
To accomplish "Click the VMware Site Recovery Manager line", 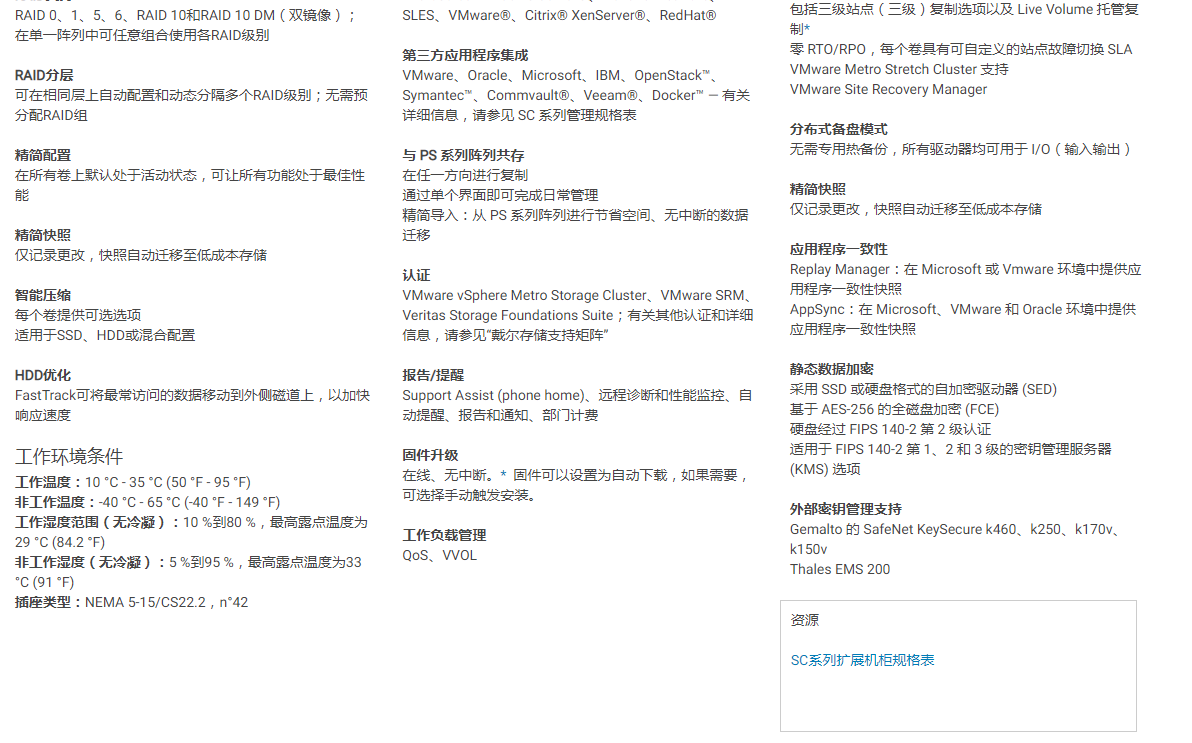I will pos(889,89).
